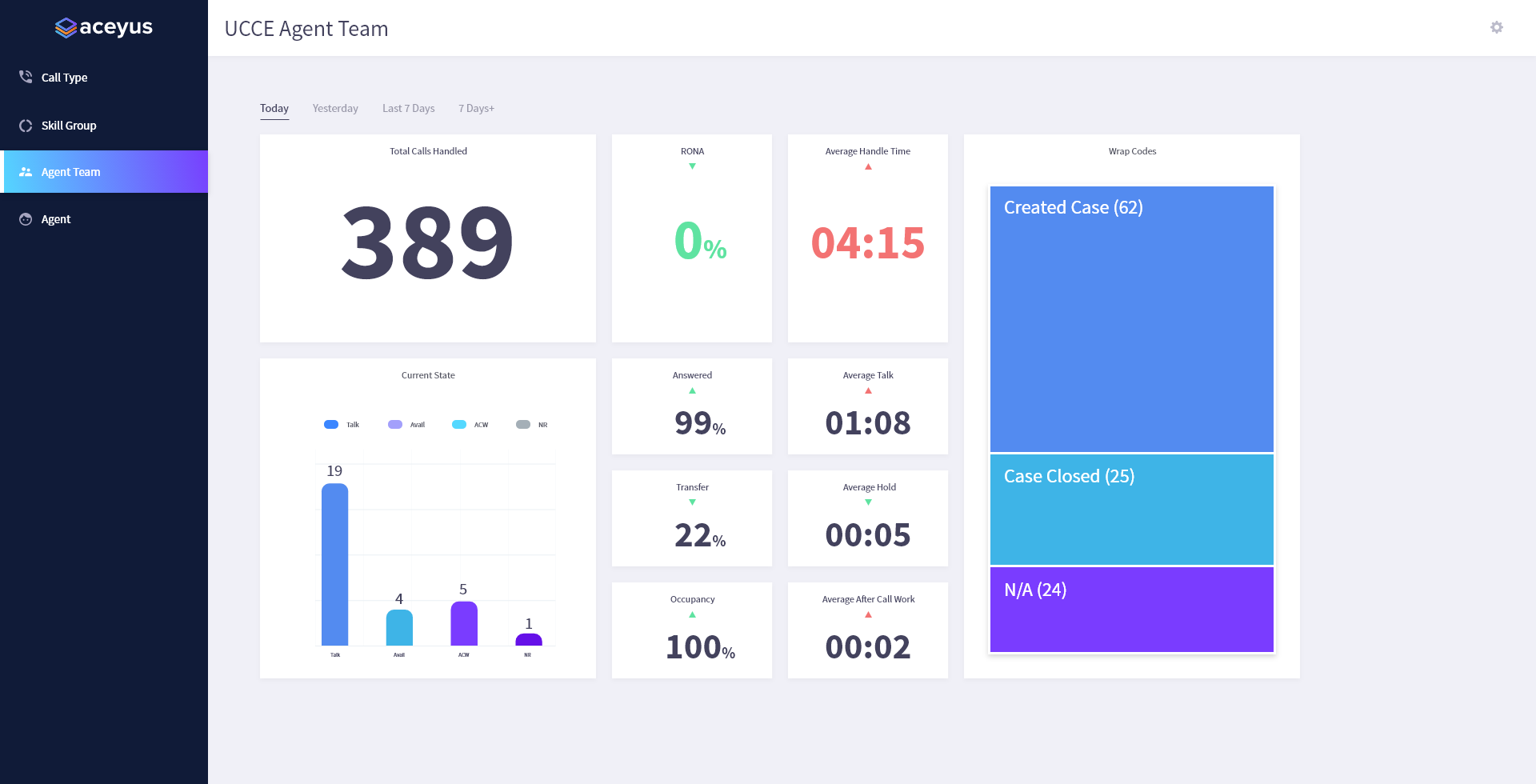Image resolution: width=1536 pixels, height=784 pixels.
Task: Toggle the ACW legend entry
Action: coord(470,424)
